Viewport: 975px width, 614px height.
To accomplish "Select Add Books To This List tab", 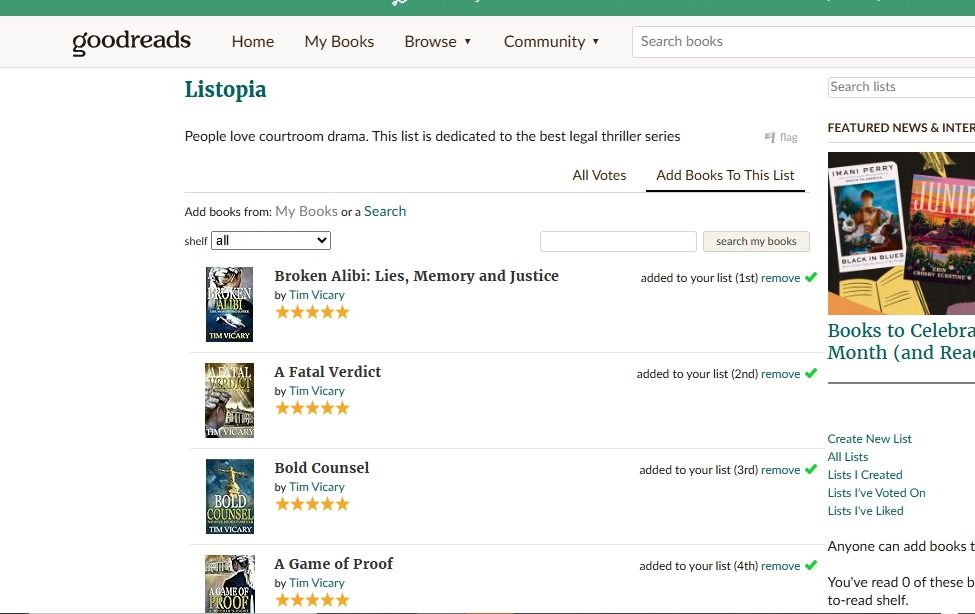I will coord(725,175).
